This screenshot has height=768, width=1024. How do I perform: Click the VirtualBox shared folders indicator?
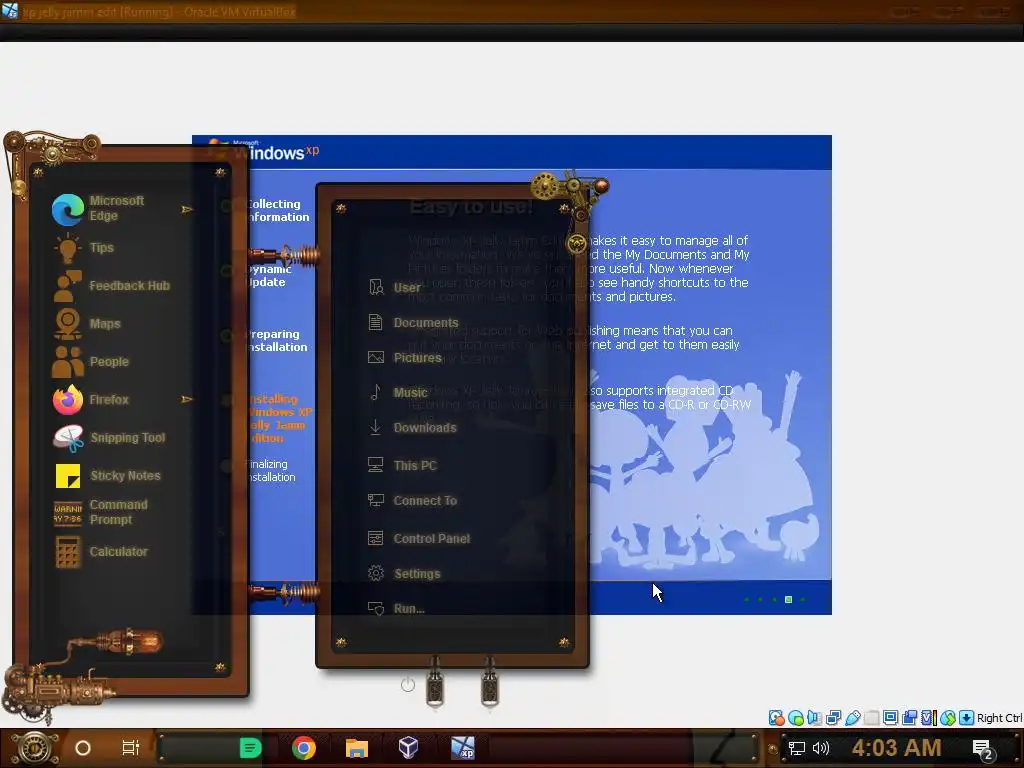pos(871,718)
